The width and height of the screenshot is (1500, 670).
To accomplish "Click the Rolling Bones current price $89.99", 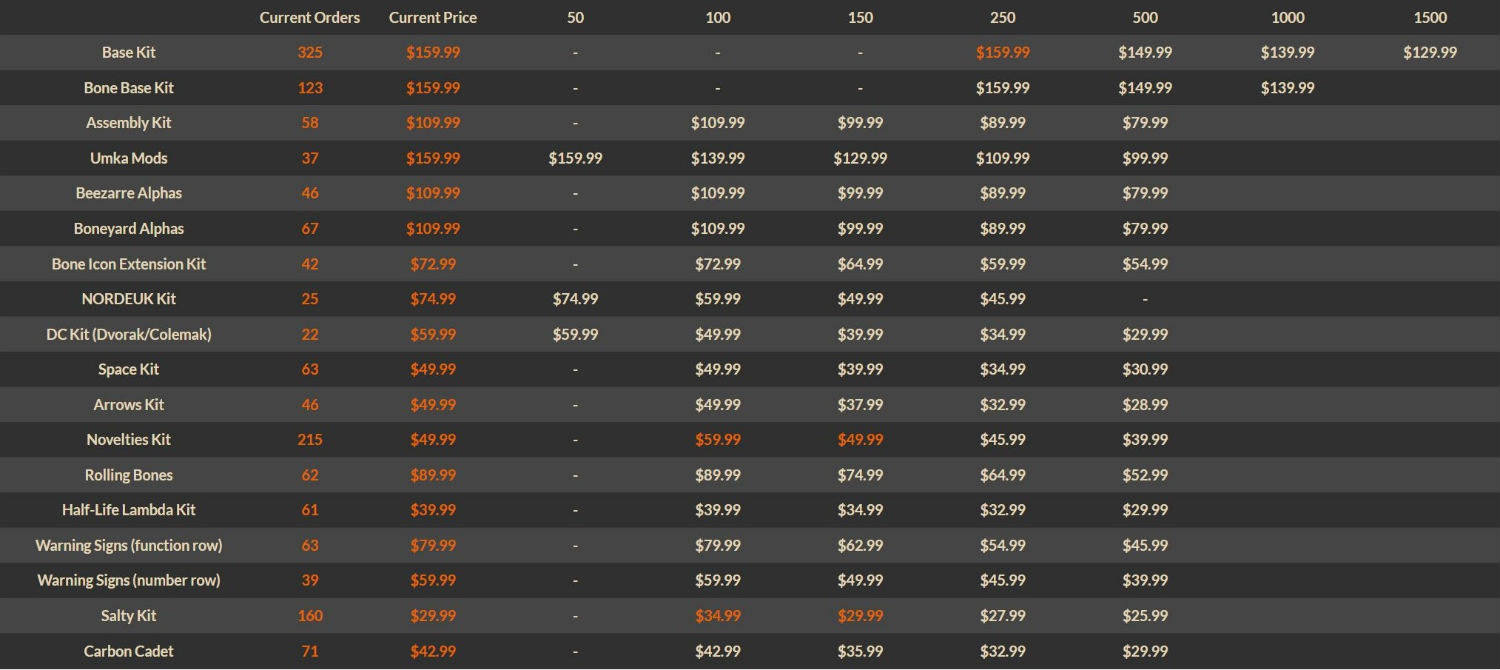I will click(433, 475).
